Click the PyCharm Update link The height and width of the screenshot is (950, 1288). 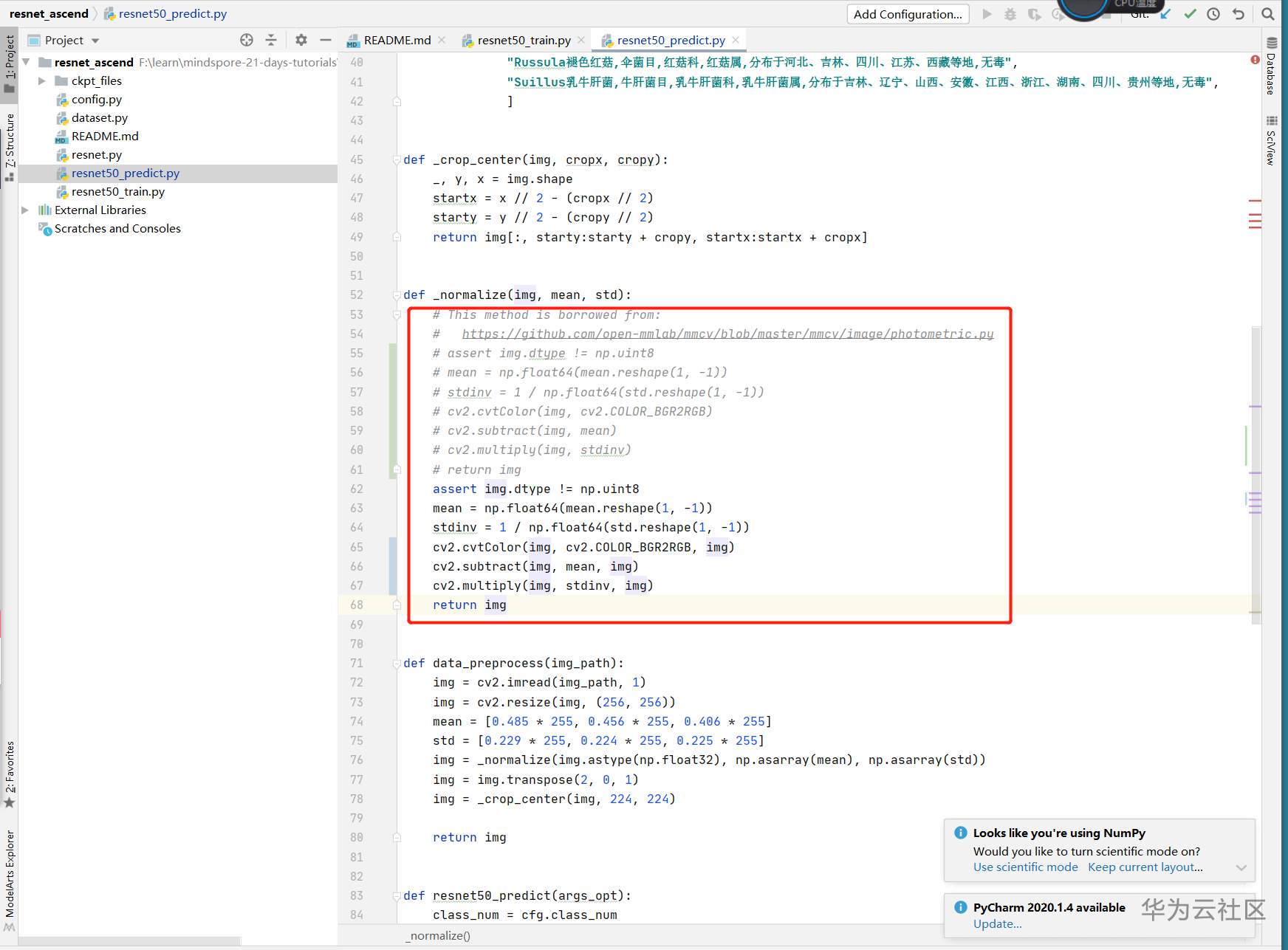click(x=998, y=924)
